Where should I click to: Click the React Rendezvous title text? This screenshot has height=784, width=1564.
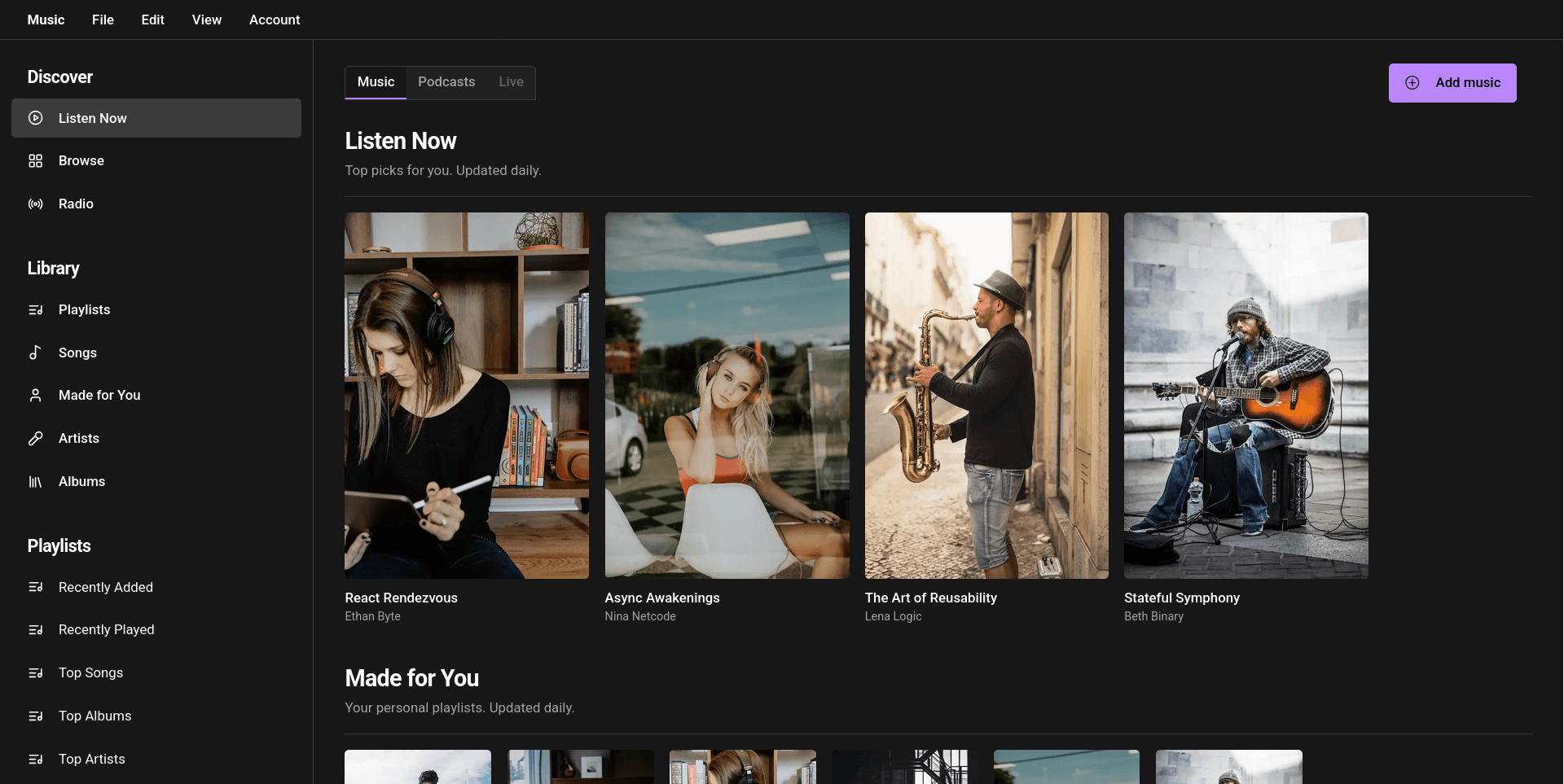point(402,598)
